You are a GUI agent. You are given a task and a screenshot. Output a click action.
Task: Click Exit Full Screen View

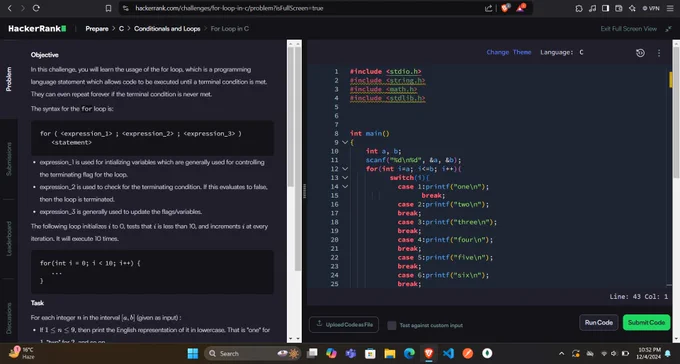point(628,29)
